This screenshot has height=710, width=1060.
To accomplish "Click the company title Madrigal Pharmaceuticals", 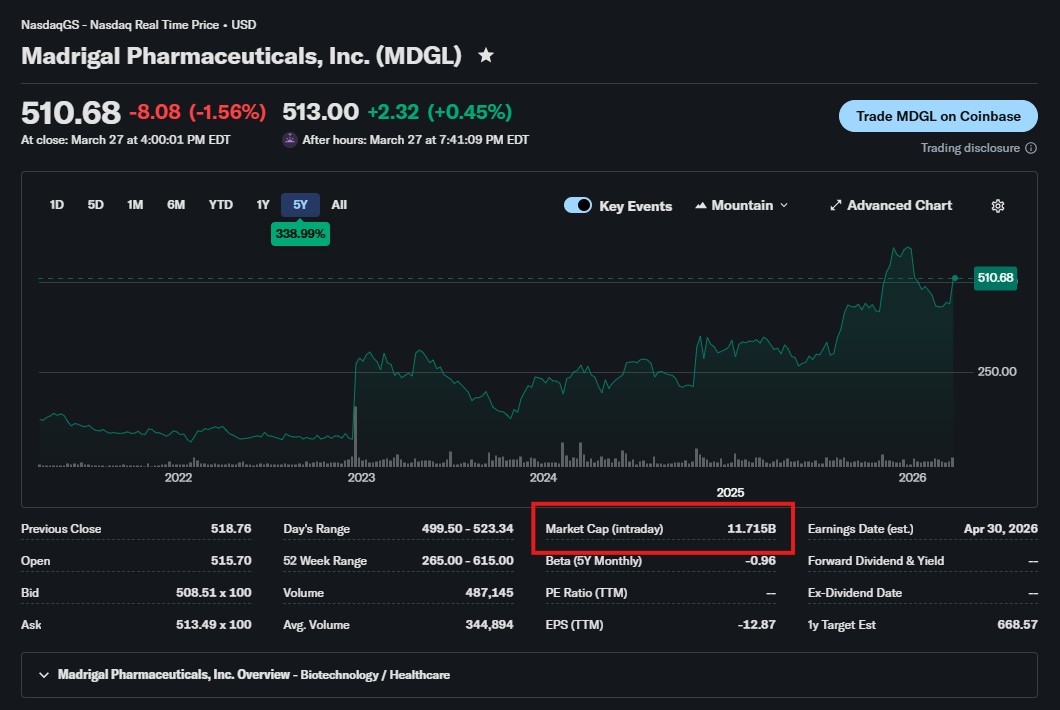I will pos(241,55).
